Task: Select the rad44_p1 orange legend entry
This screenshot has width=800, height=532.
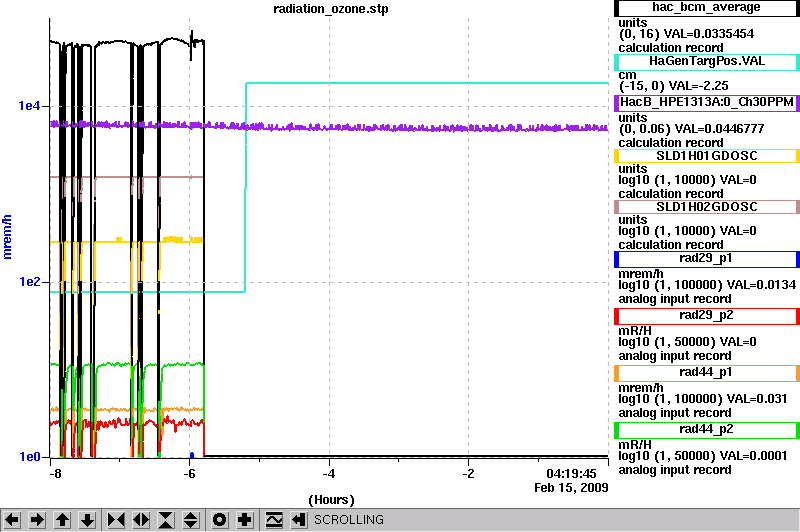Action: [707, 373]
